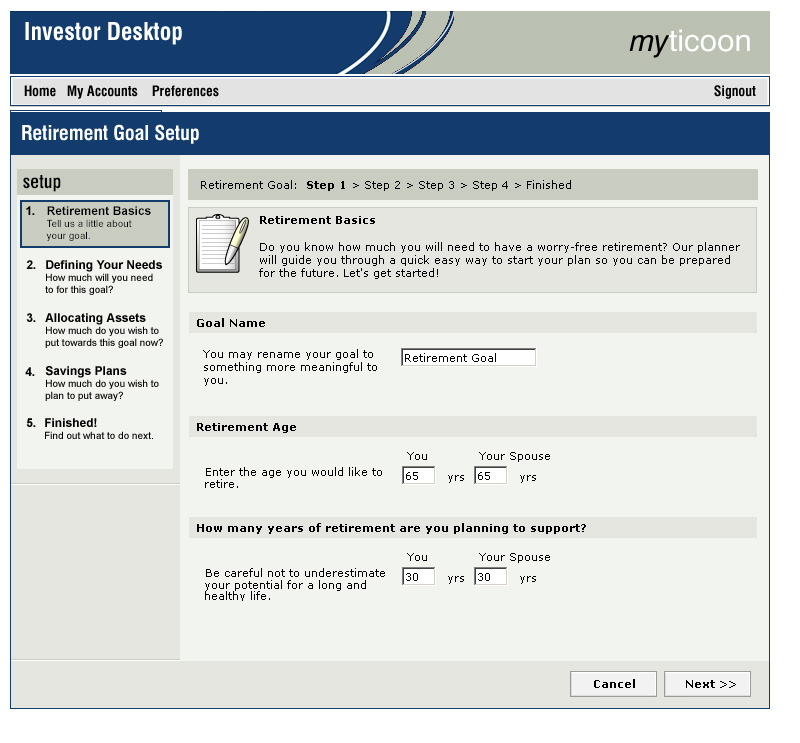Click your years of retirement field

click(x=418, y=577)
